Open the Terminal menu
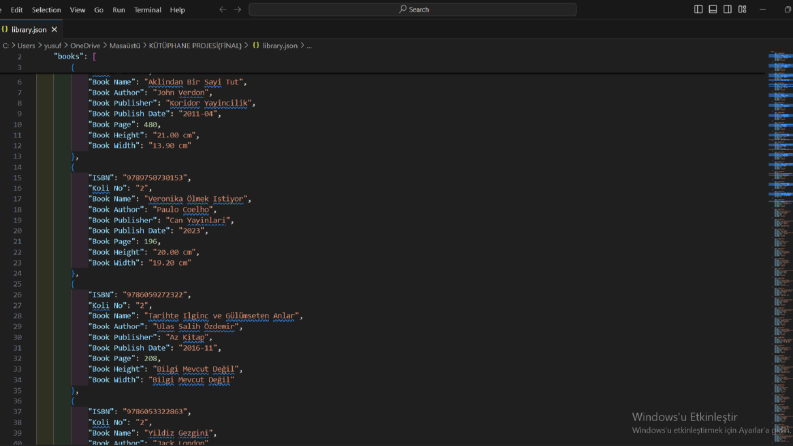Screen dimensions: 793x446 click(x=147, y=10)
